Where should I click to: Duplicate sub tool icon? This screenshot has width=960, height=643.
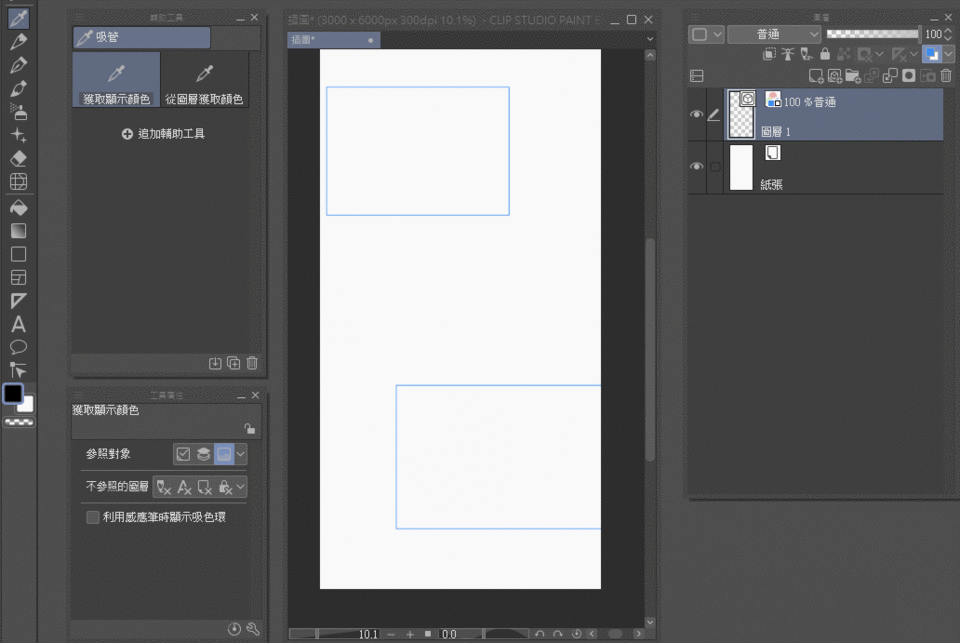click(234, 363)
